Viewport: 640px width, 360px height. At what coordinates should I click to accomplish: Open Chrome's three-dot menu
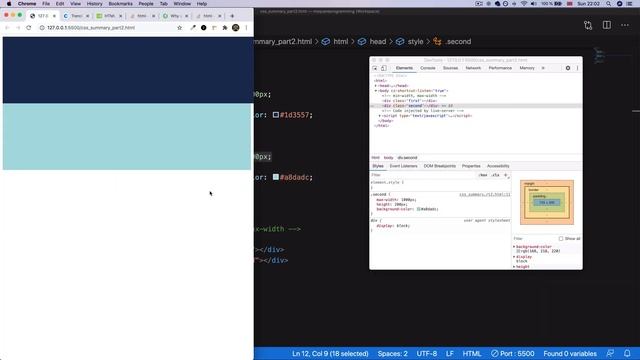point(246,28)
